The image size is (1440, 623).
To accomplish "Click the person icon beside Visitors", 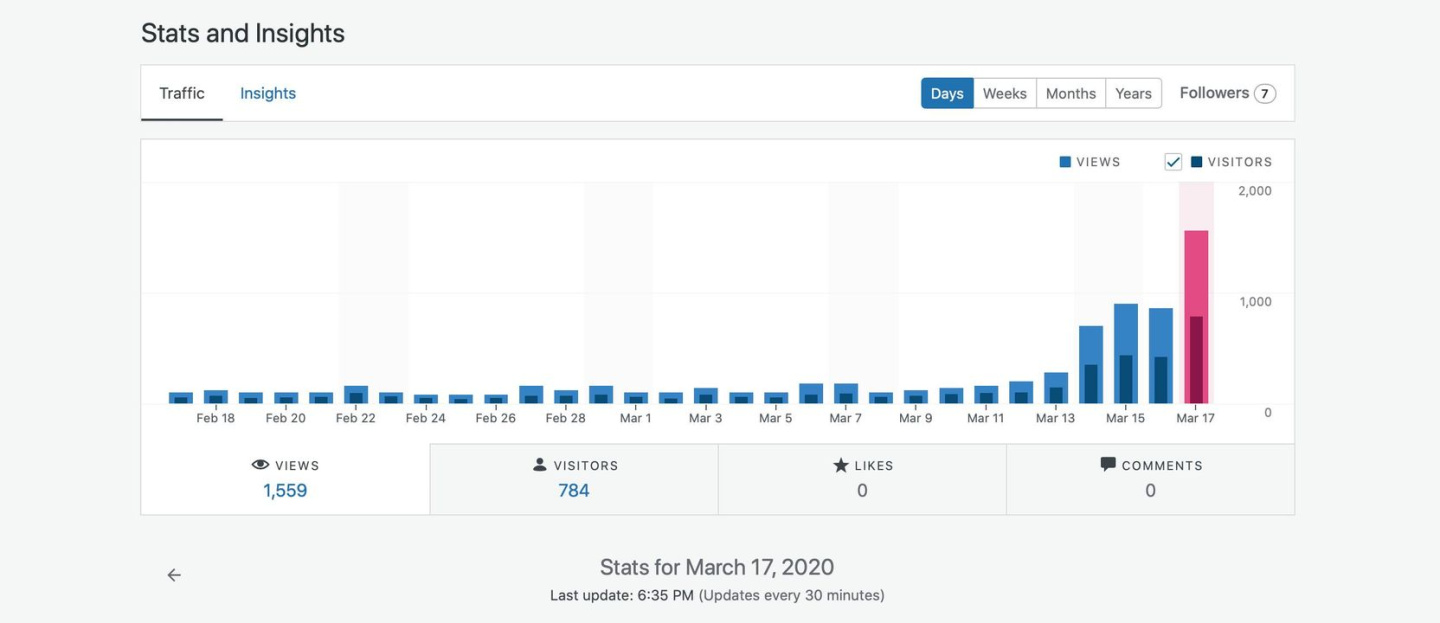I will [540, 465].
